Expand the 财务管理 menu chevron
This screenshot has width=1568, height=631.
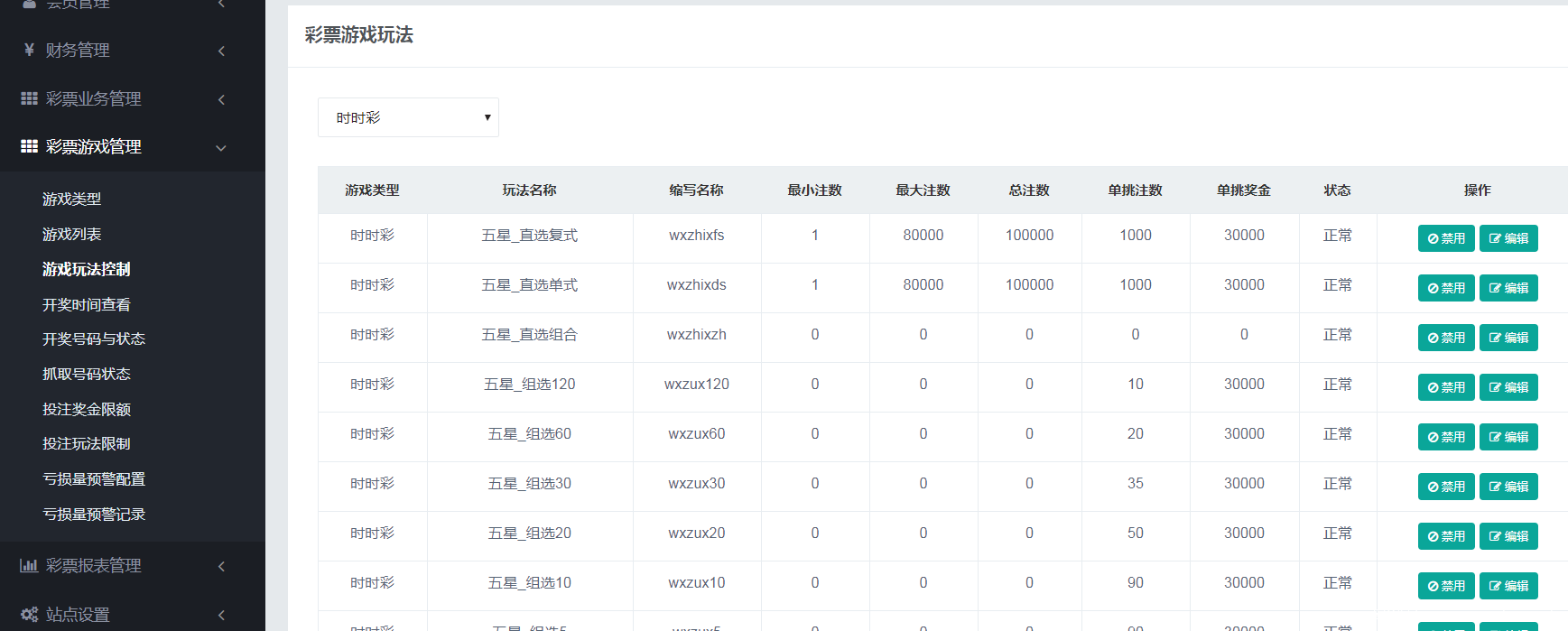[x=221, y=51]
